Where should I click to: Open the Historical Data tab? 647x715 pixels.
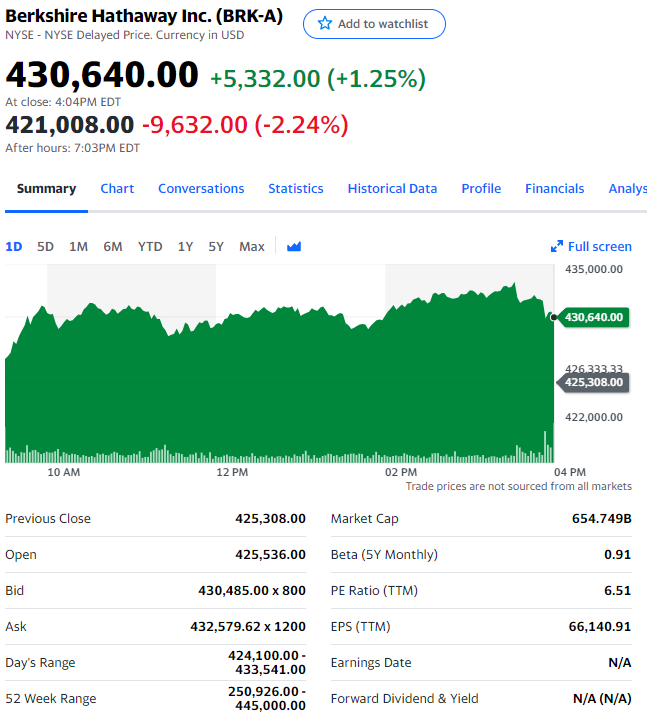[392, 188]
